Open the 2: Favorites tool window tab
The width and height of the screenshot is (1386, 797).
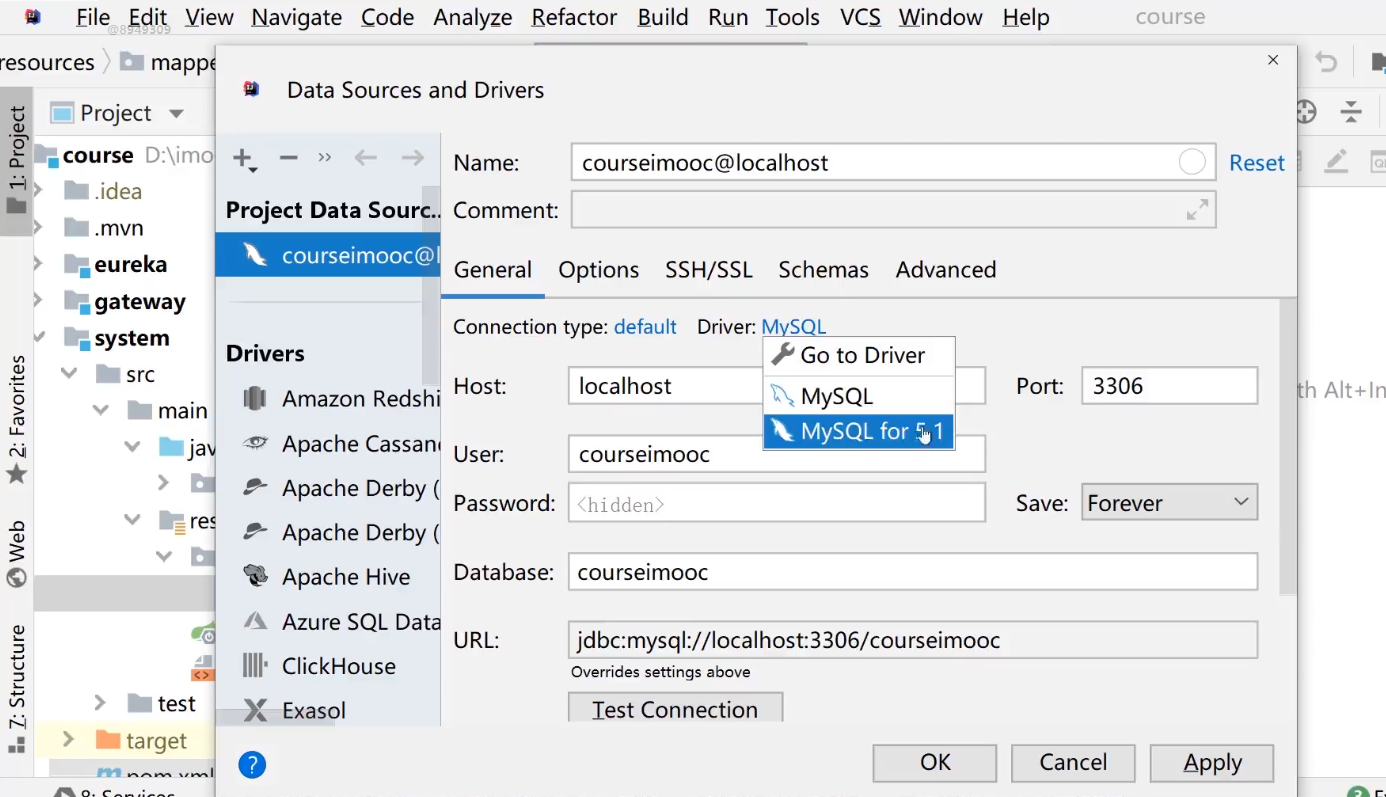coord(17,420)
